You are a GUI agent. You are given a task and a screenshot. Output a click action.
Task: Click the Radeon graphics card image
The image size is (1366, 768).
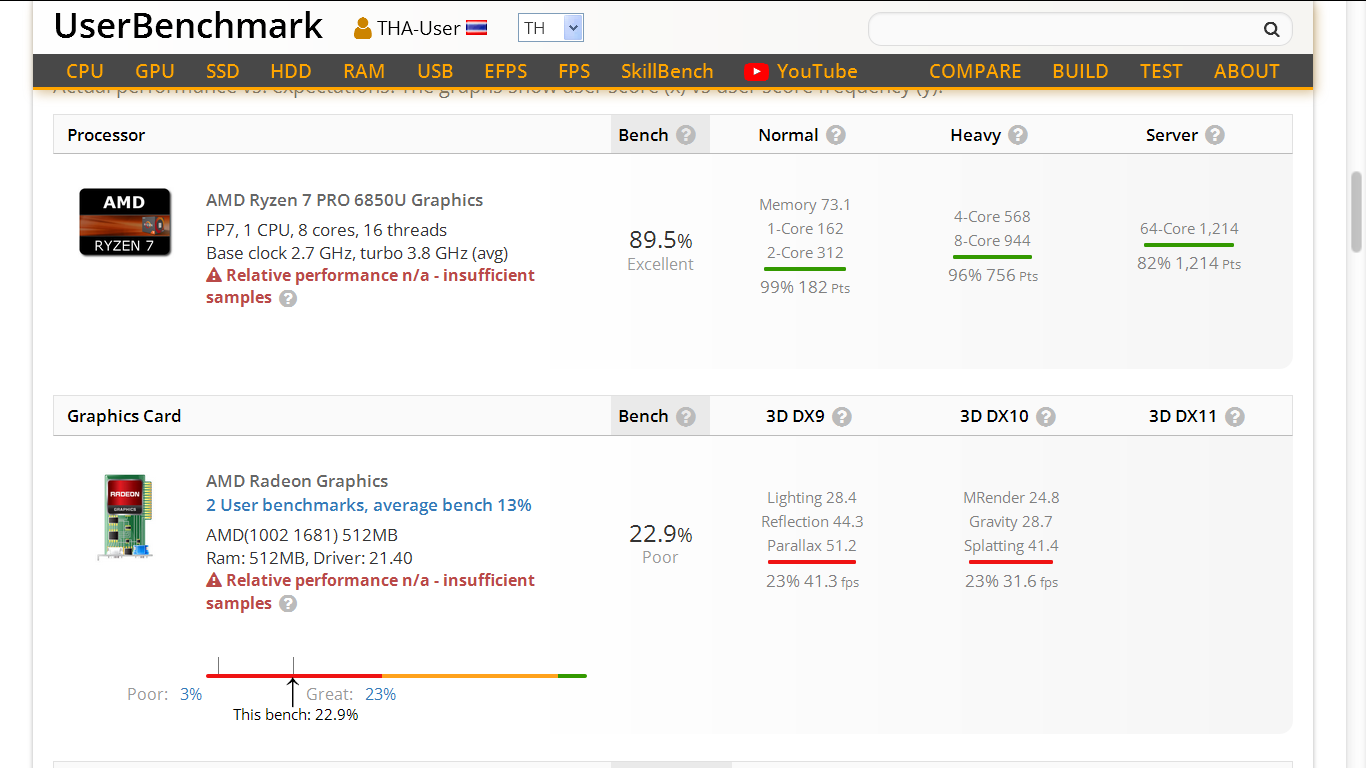point(125,516)
